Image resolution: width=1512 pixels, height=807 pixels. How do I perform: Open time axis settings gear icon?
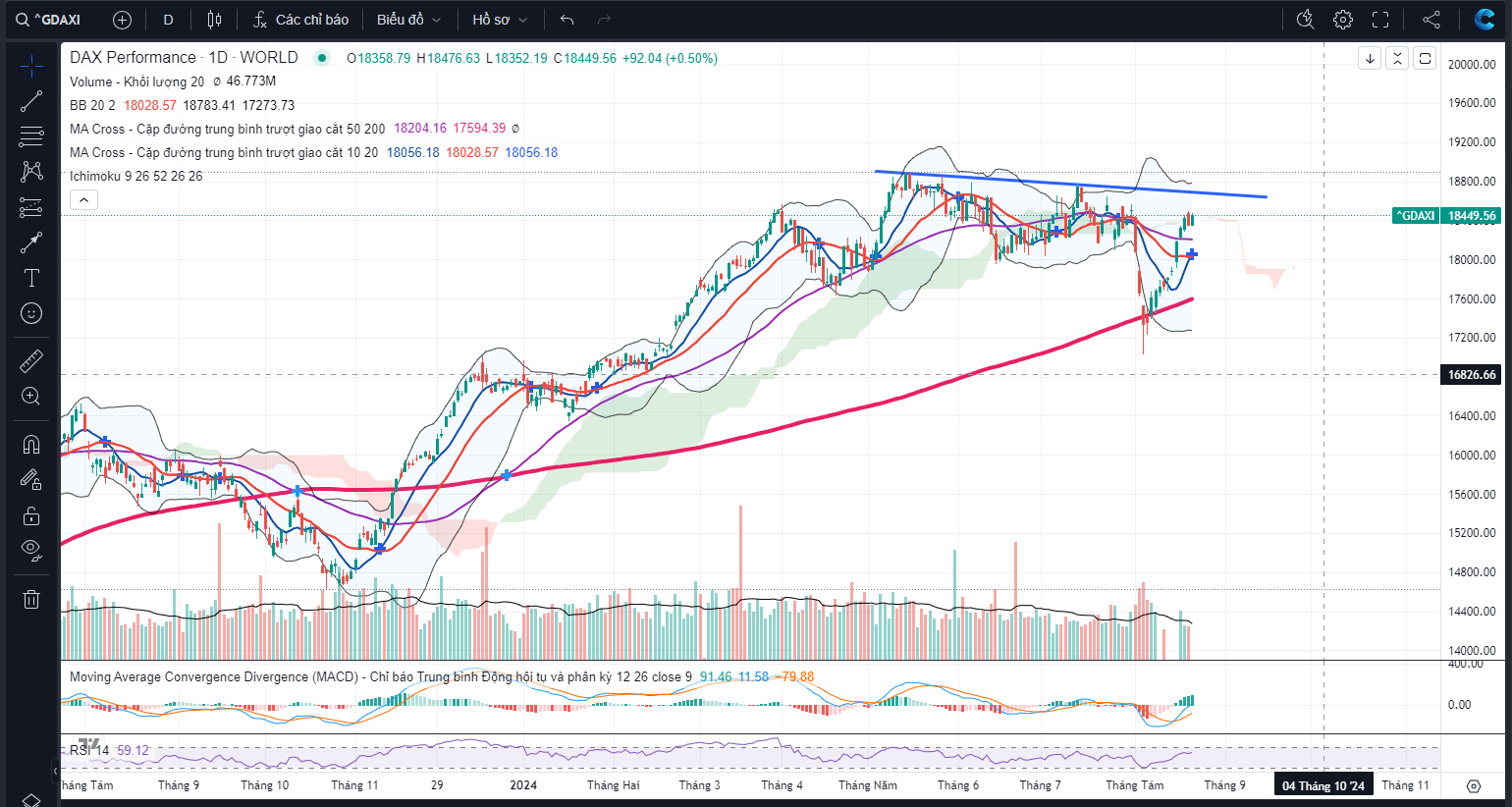pos(1473,785)
